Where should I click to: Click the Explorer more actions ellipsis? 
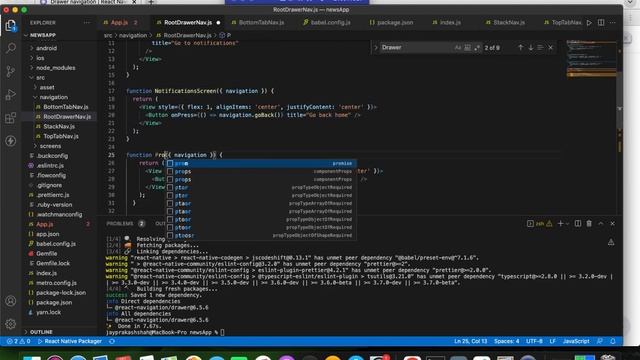point(87,23)
